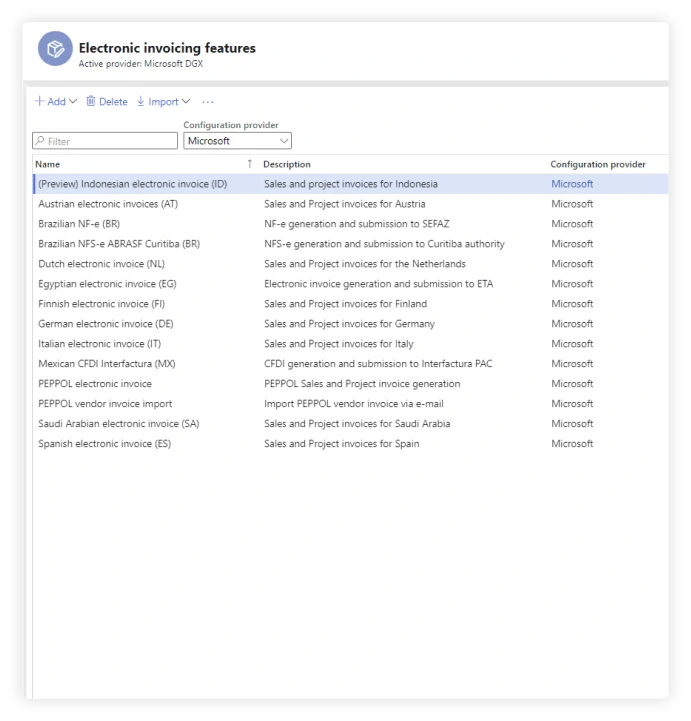Expand the Import dropdown chevron

[x=186, y=101]
